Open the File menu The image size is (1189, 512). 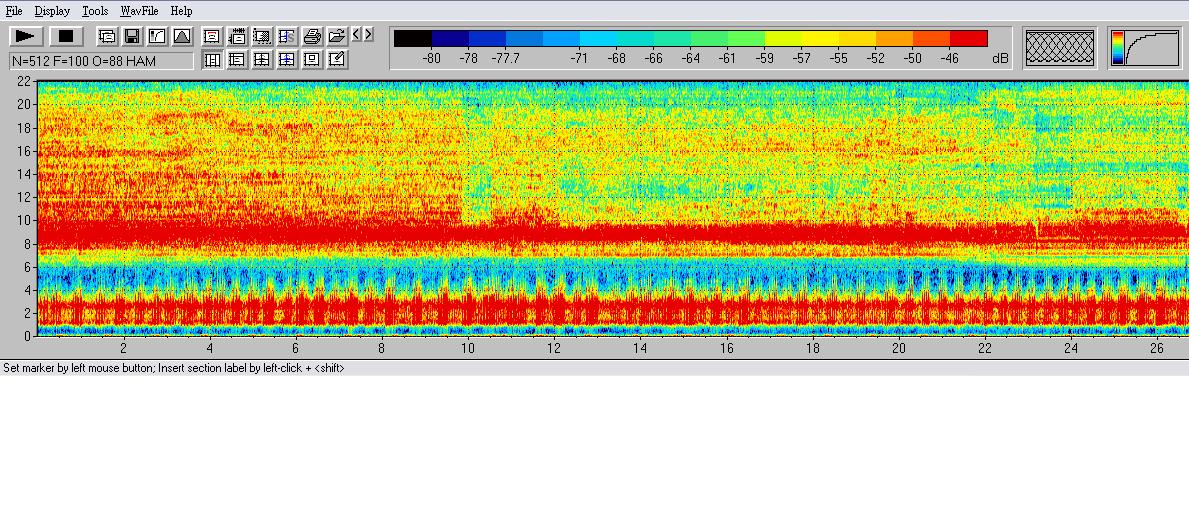pyautogui.click(x=14, y=11)
